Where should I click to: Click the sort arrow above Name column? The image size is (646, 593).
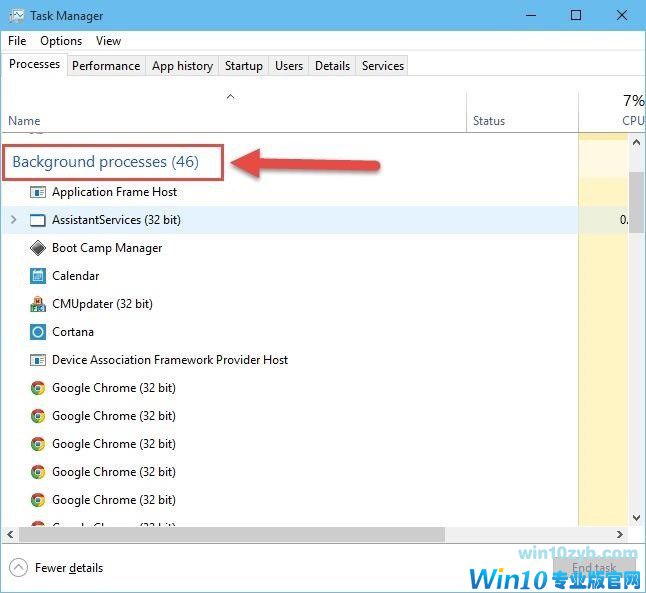pos(230,97)
